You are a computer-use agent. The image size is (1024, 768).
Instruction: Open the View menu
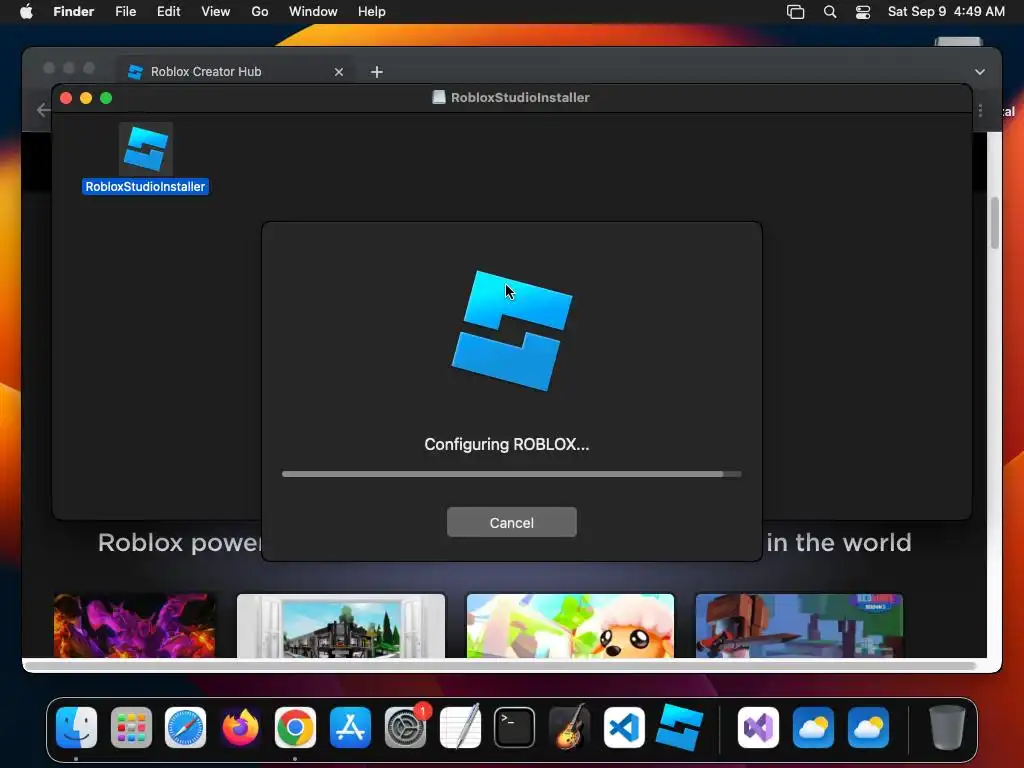[216, 12]
